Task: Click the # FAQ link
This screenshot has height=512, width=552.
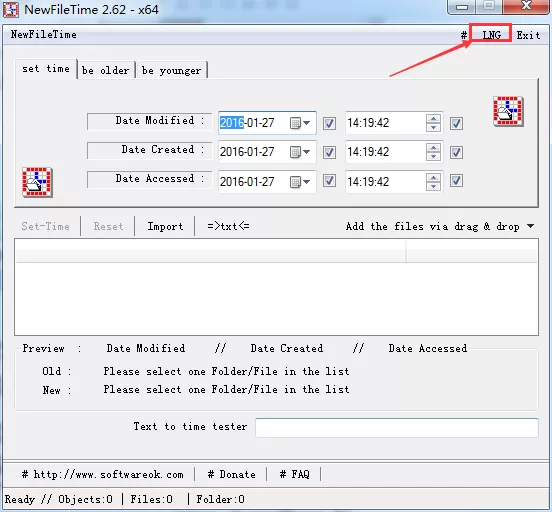Action: [x=294, y=474]
